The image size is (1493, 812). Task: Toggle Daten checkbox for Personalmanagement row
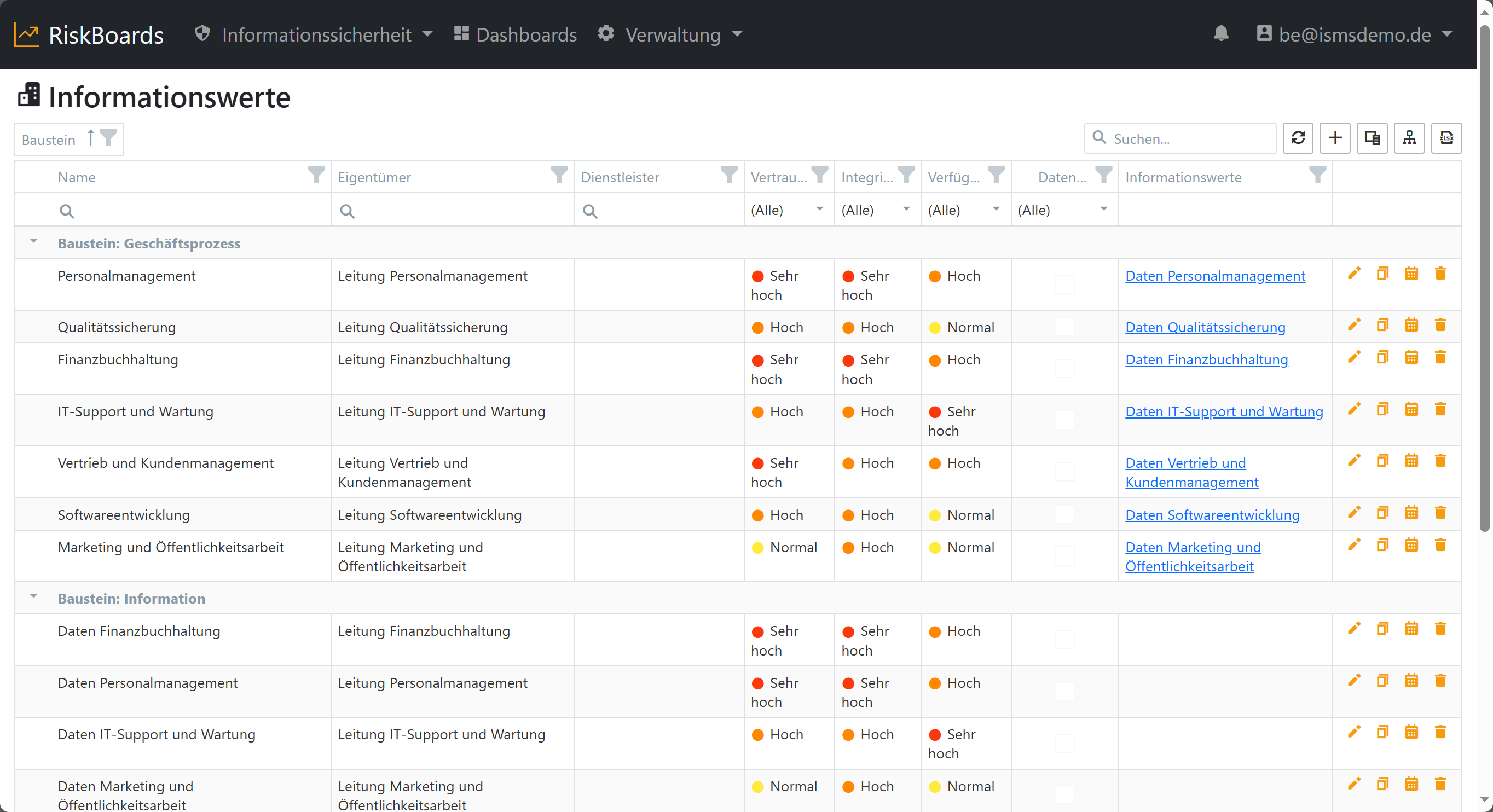1064,285
